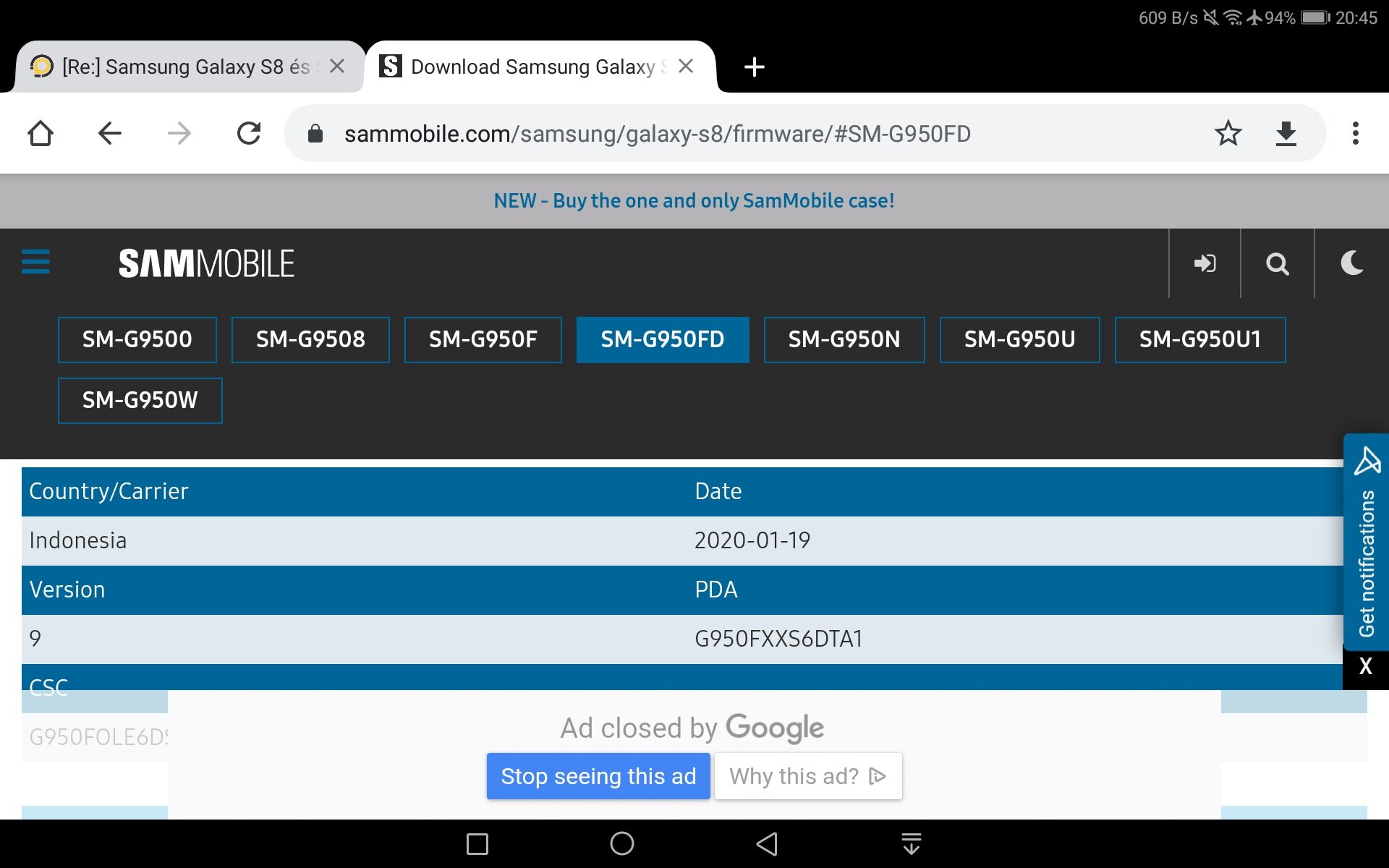The width and height of the screenshot is (1389, 868).
Task: Open downloads via the download icon
Action: point(1286,133)
